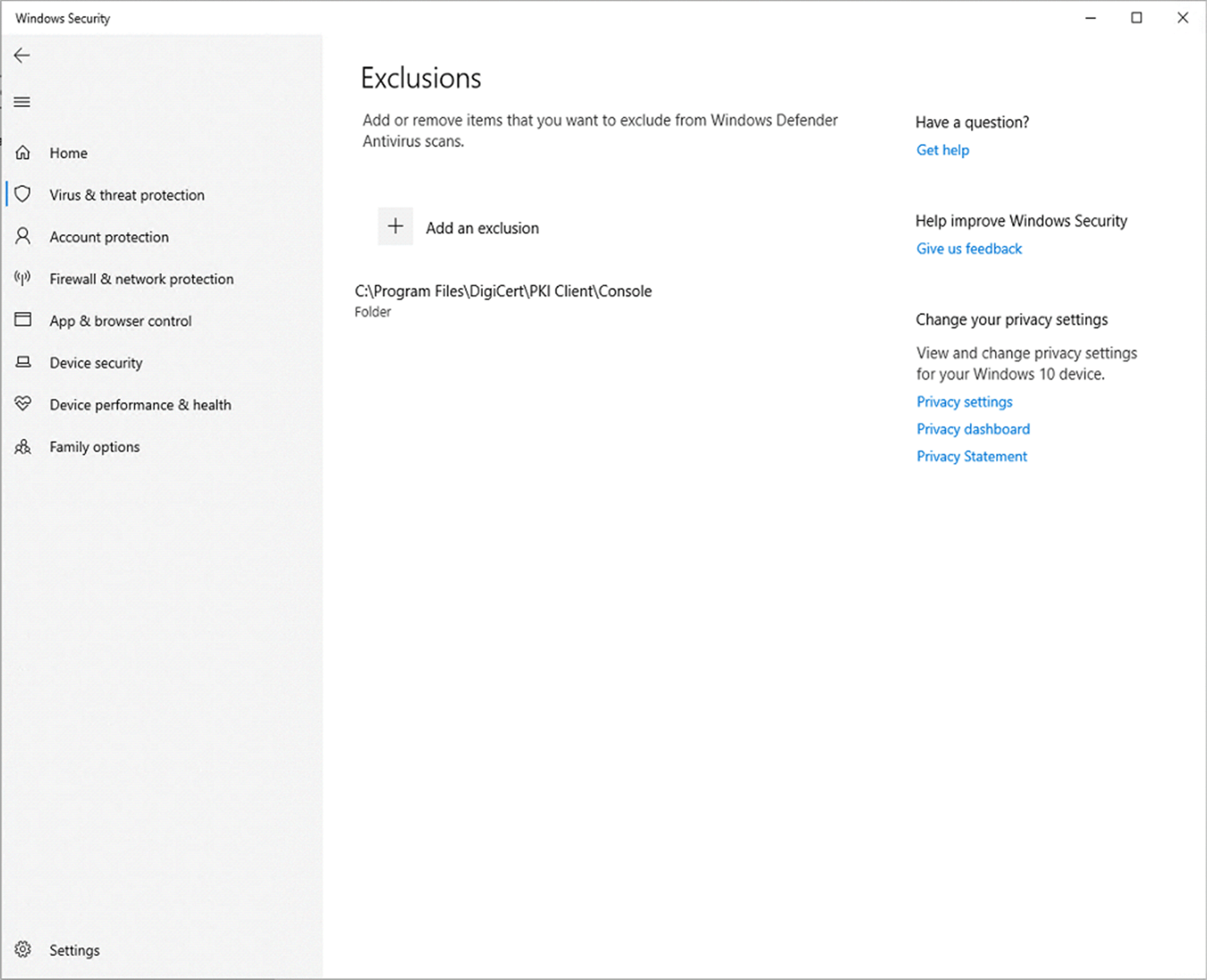Click the Add an exclusion text
This screenshot has width=1207, height=980.
(482, 228)
